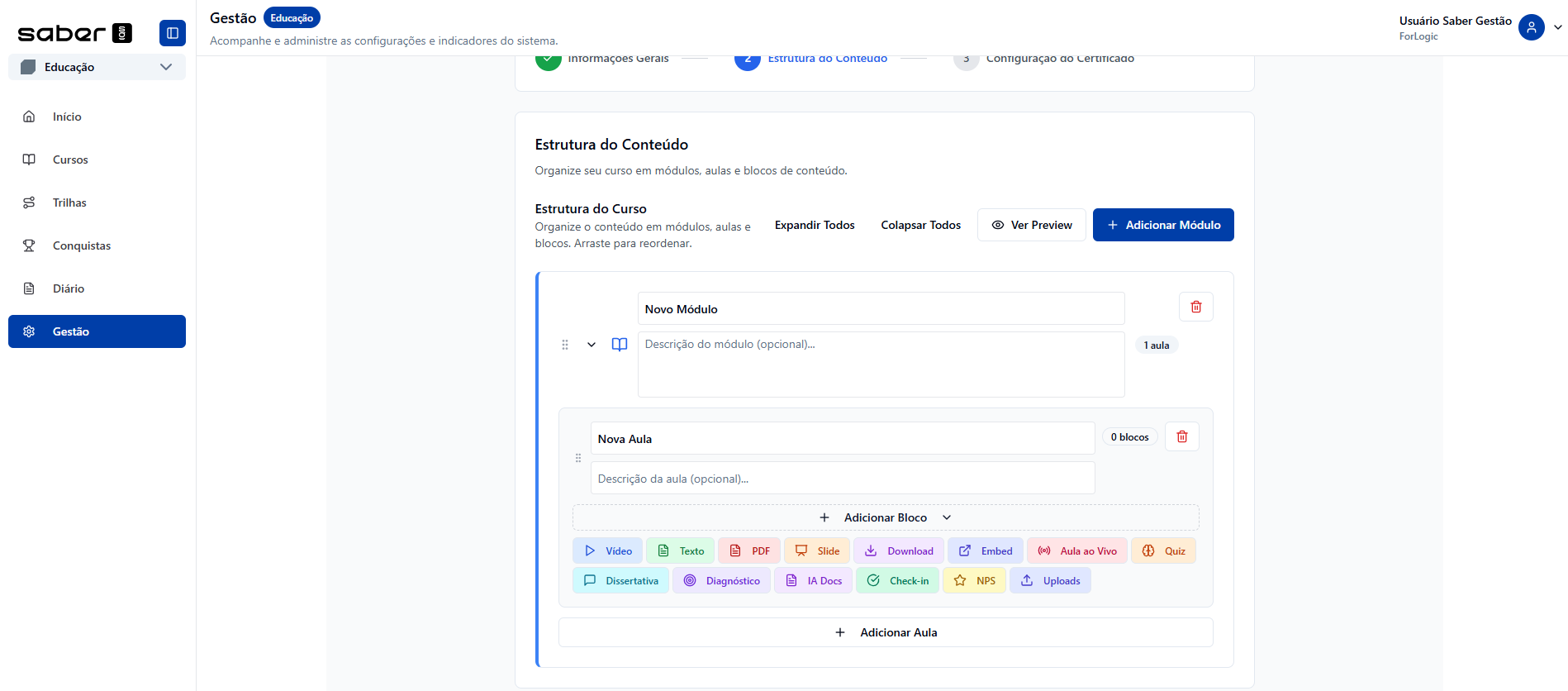Add an Aula ao Vivo block

pos(1076,551)
